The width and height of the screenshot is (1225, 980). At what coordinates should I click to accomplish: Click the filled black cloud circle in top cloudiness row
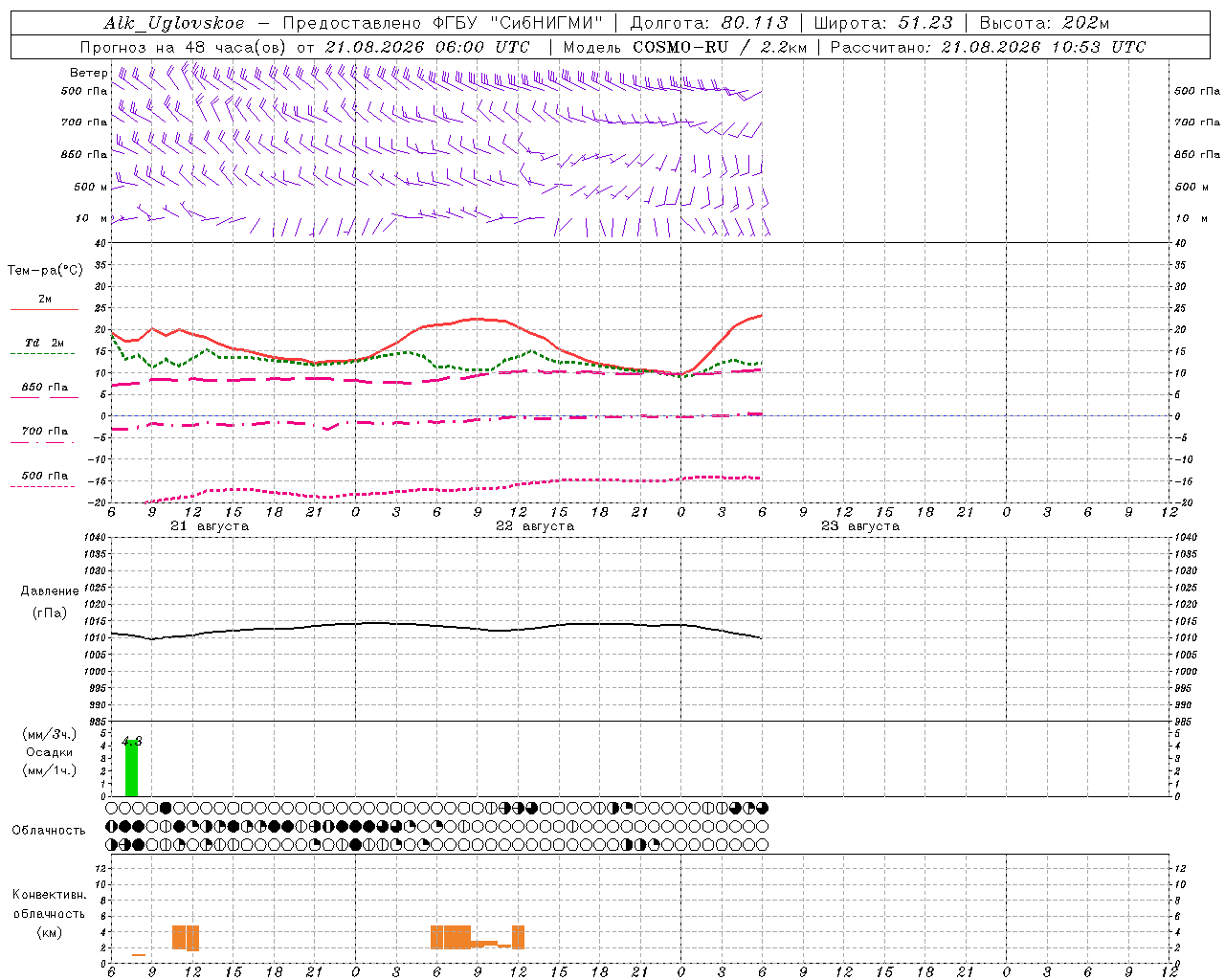pos(165,809)
